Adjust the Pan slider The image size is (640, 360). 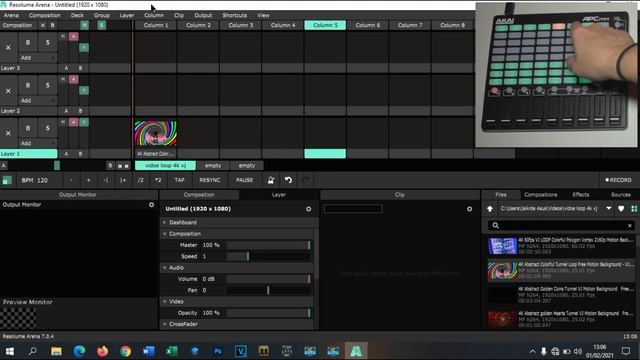tap(269, 290)
